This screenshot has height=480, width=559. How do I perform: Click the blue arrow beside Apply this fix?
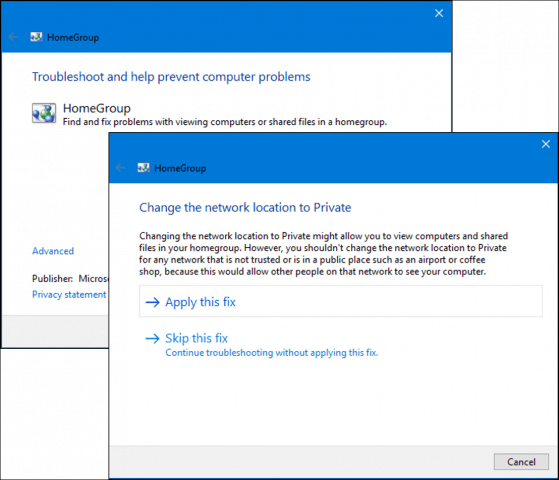153,302
